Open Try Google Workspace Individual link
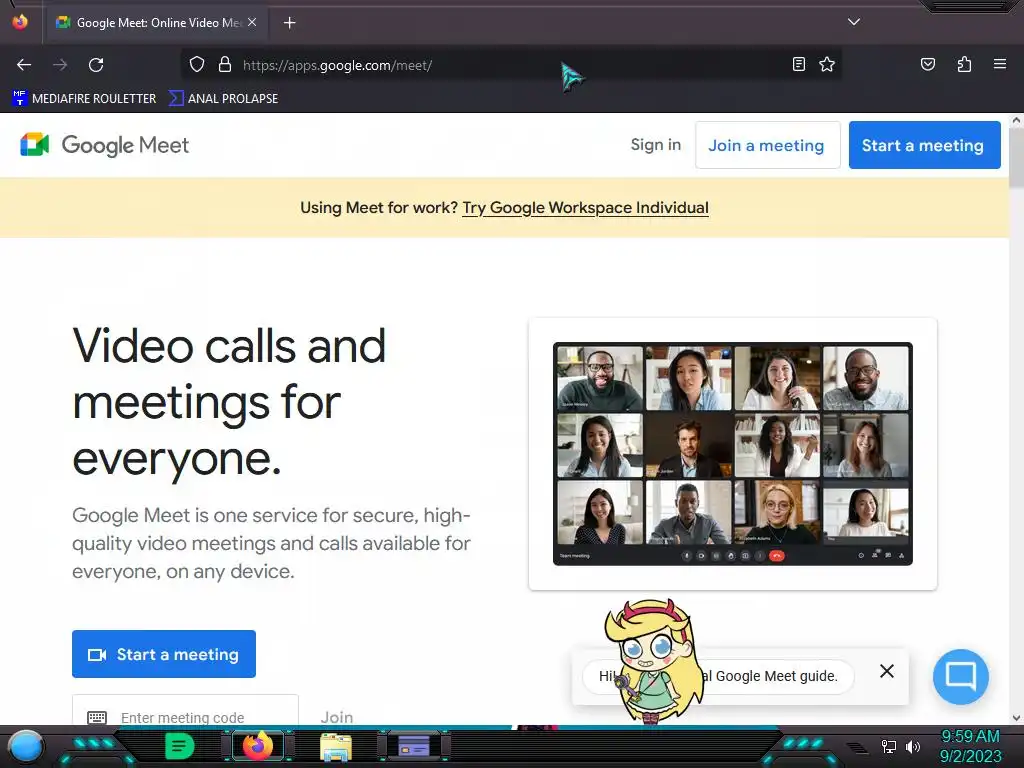The height and width of the screenshot is (768, 1024). [x=585, y=208]
